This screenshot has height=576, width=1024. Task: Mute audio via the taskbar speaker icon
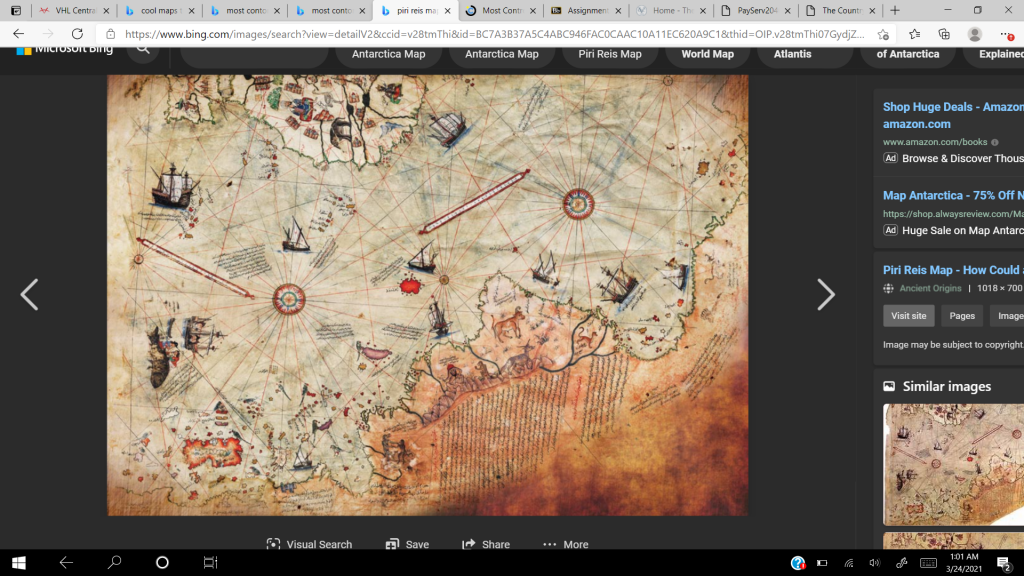[x=875, y=562]
